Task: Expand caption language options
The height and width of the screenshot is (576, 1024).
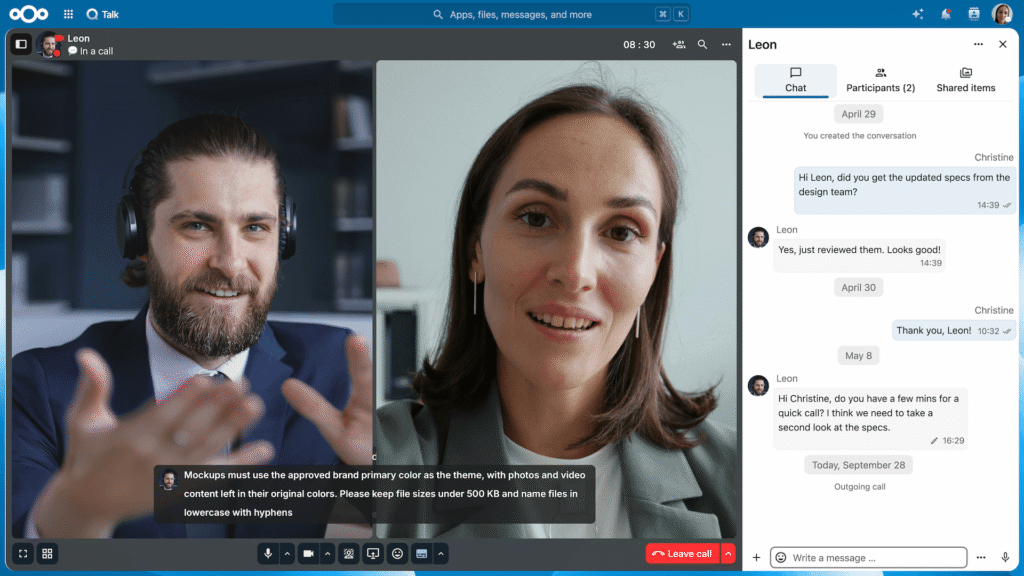Action: coord(441,554)
